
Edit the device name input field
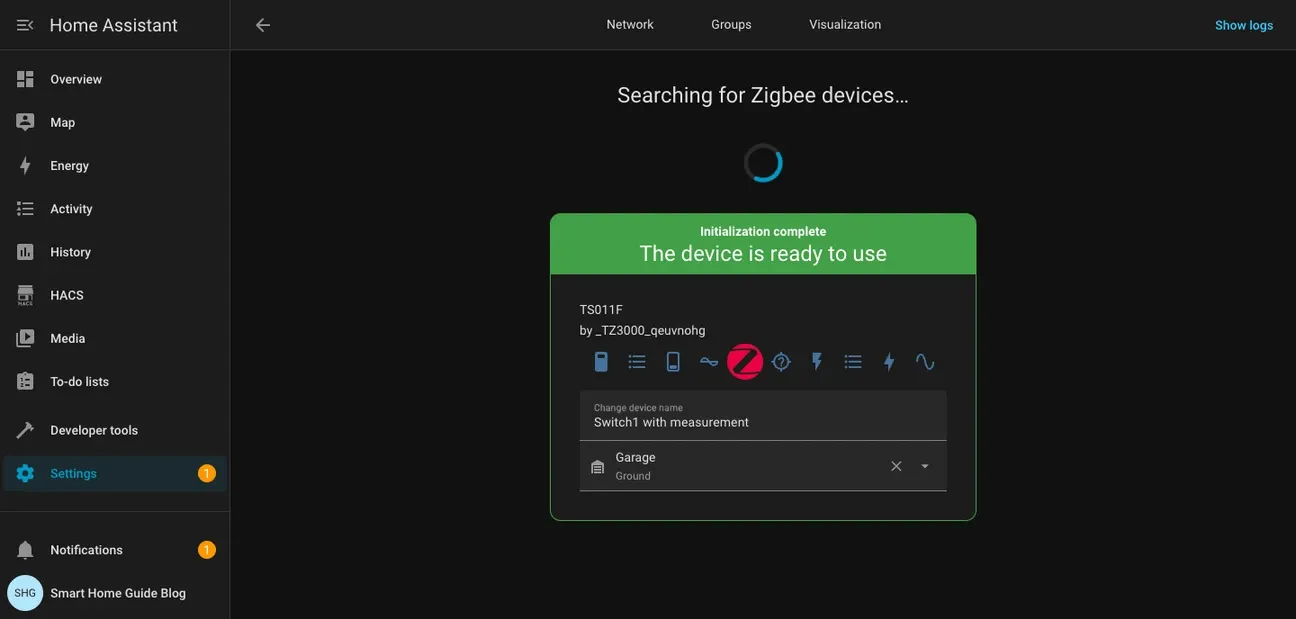[x=763, y=421]
